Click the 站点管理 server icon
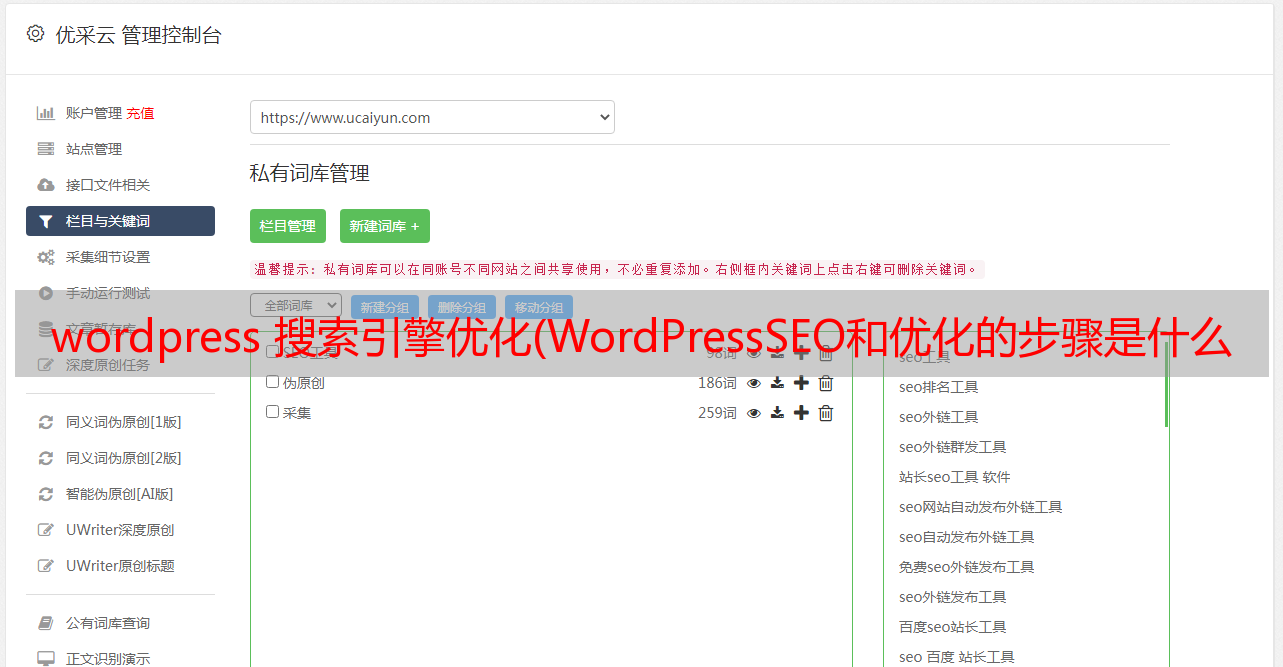The width and height of the screenshot is (1283, 667). (x=45, y=149)
